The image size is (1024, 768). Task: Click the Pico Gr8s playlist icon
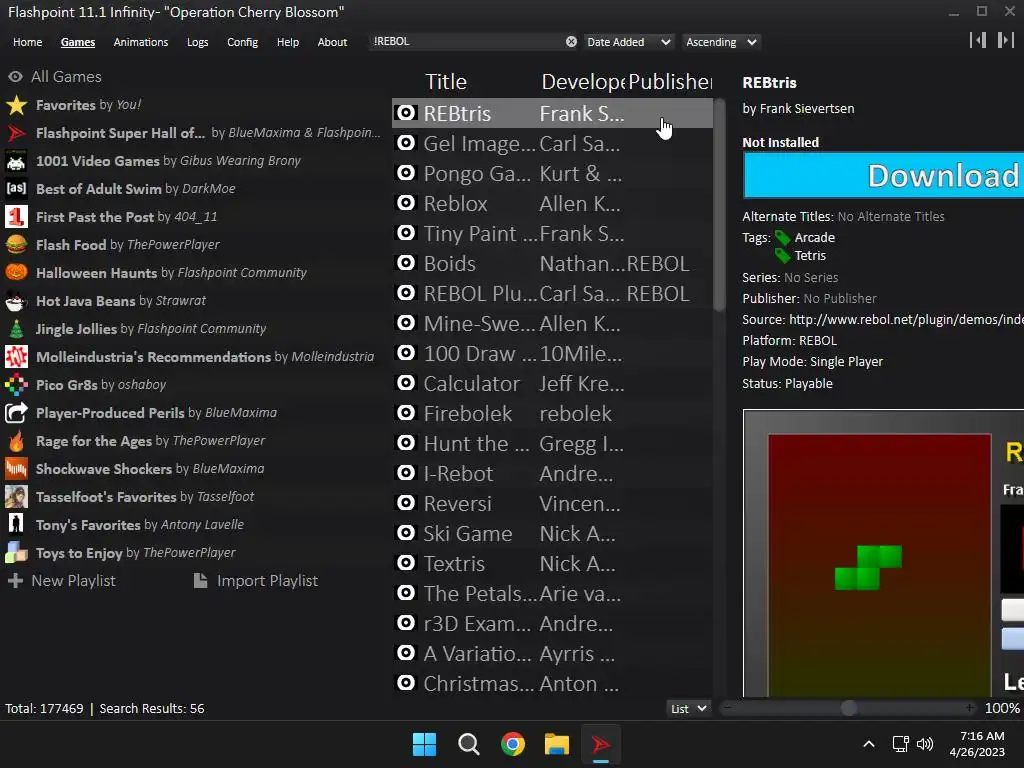[16, 385]
